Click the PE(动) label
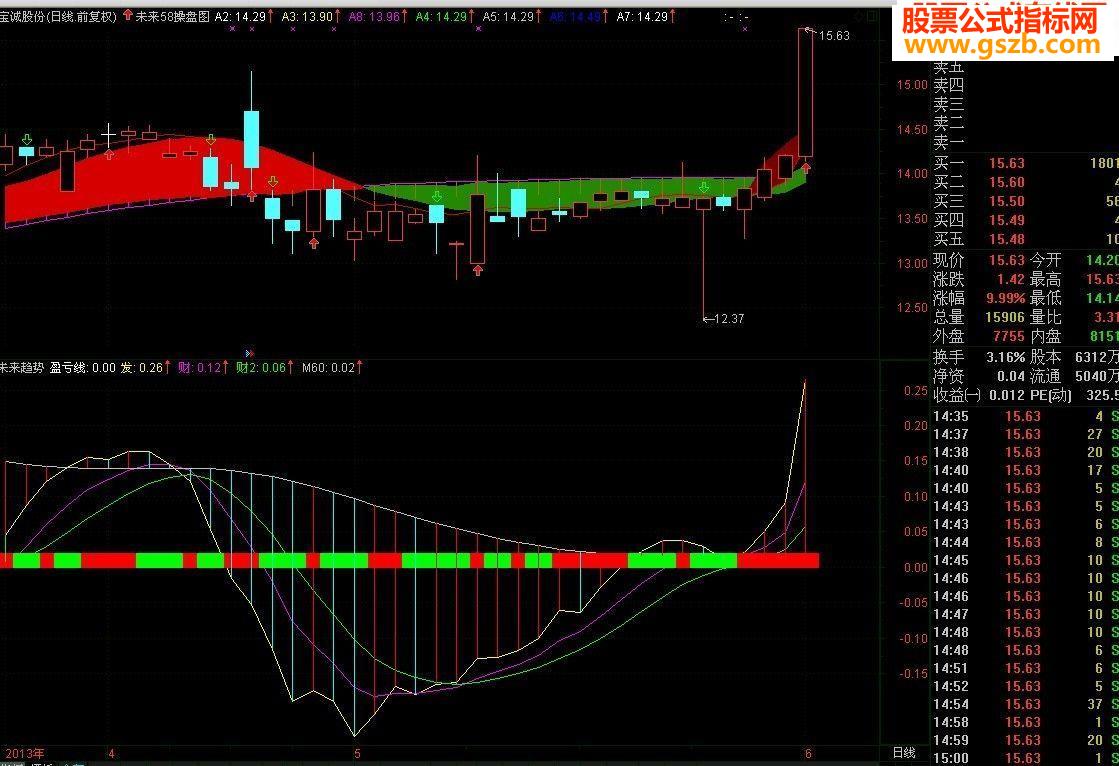This screenshot has height=766, width=1119. pos(1050,395)
